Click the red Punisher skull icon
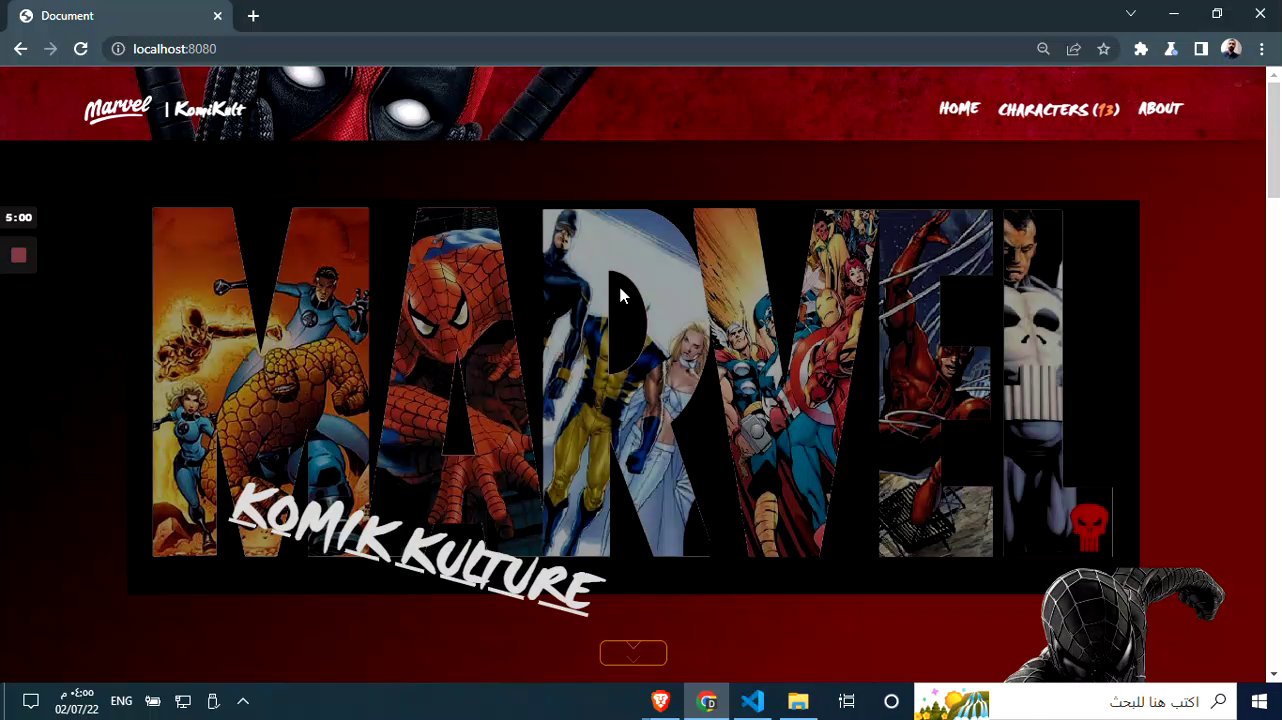This screenshot has width=1282, height=720. pos(1088,527)
